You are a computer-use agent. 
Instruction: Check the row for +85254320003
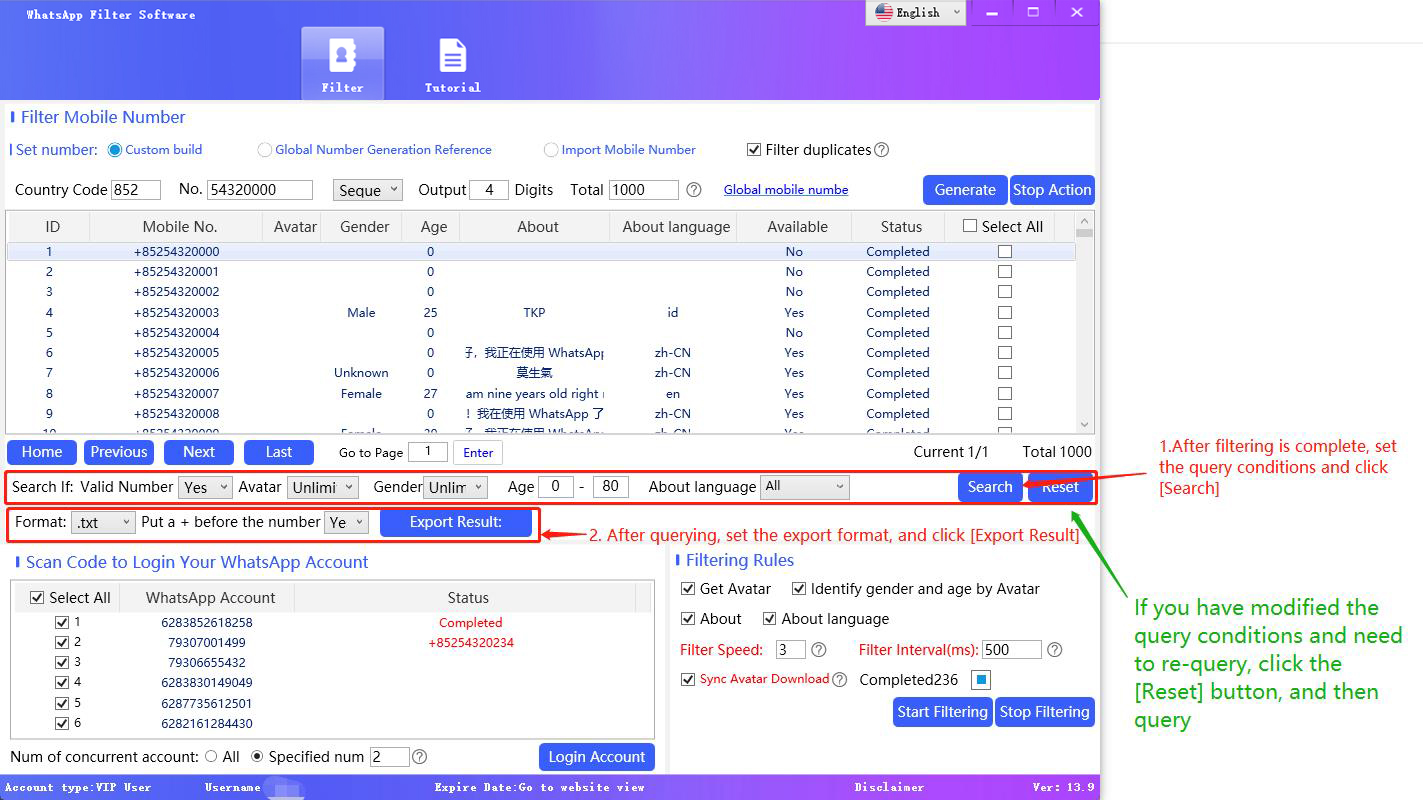1005,313
